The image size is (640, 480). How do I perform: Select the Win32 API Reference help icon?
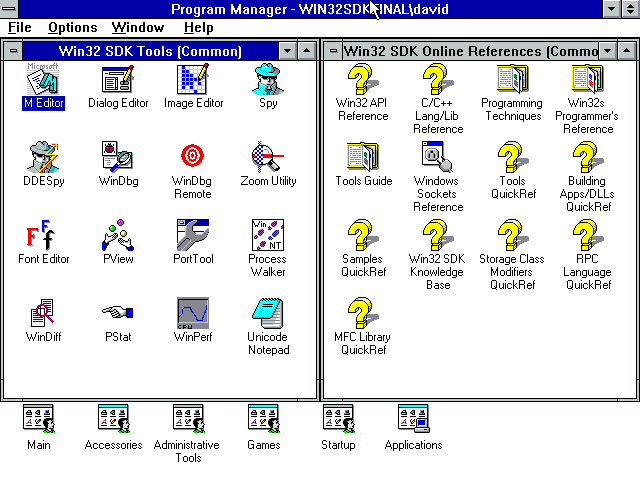[362, 79]
